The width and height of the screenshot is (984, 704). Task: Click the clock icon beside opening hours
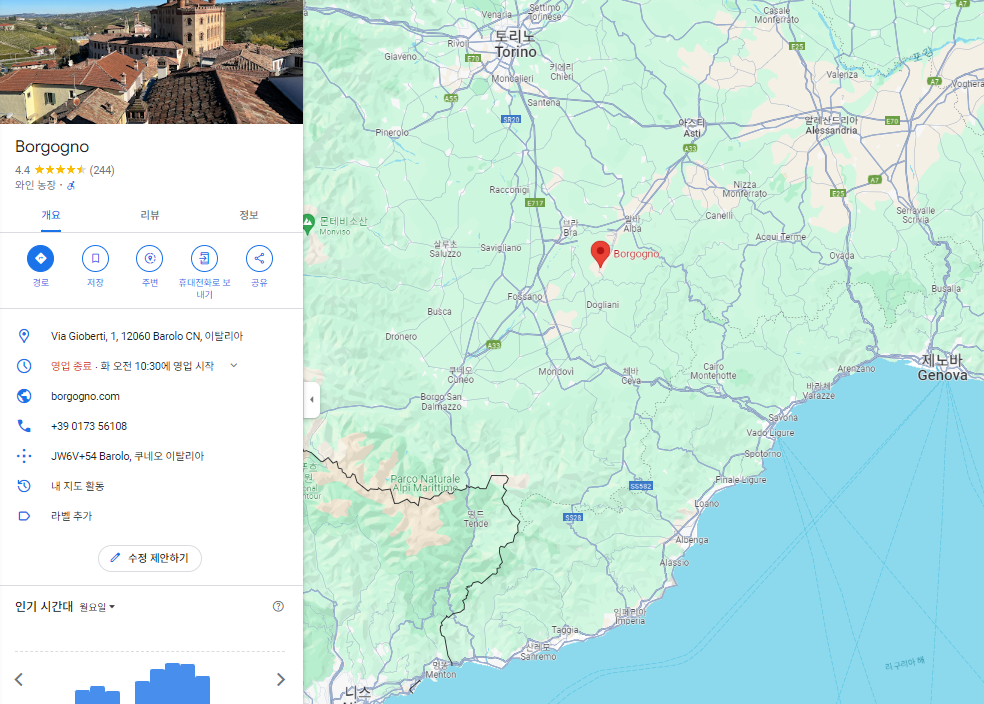click(x=24, y=366)
